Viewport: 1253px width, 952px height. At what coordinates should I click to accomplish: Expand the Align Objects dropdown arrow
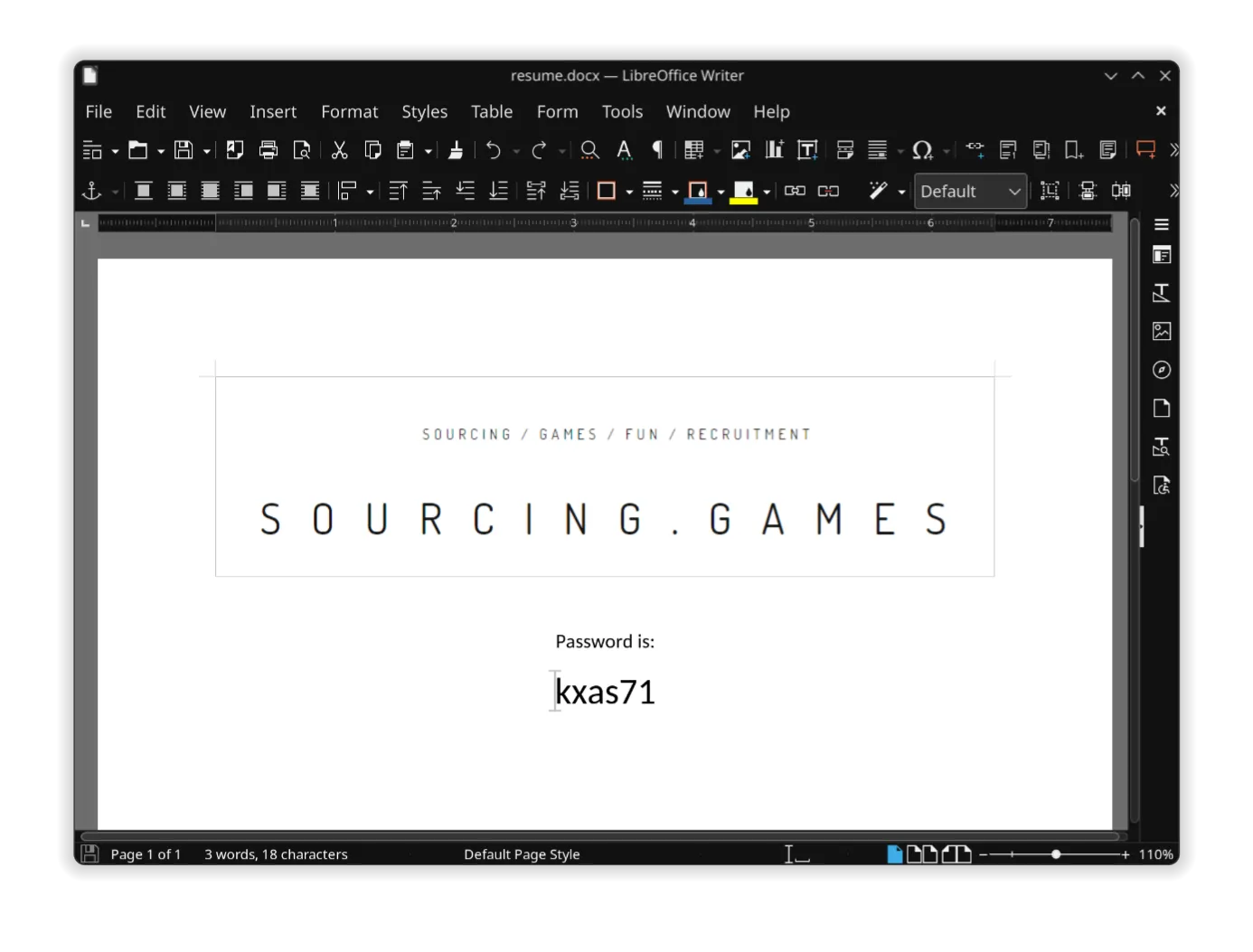click(x=370, y=192)
